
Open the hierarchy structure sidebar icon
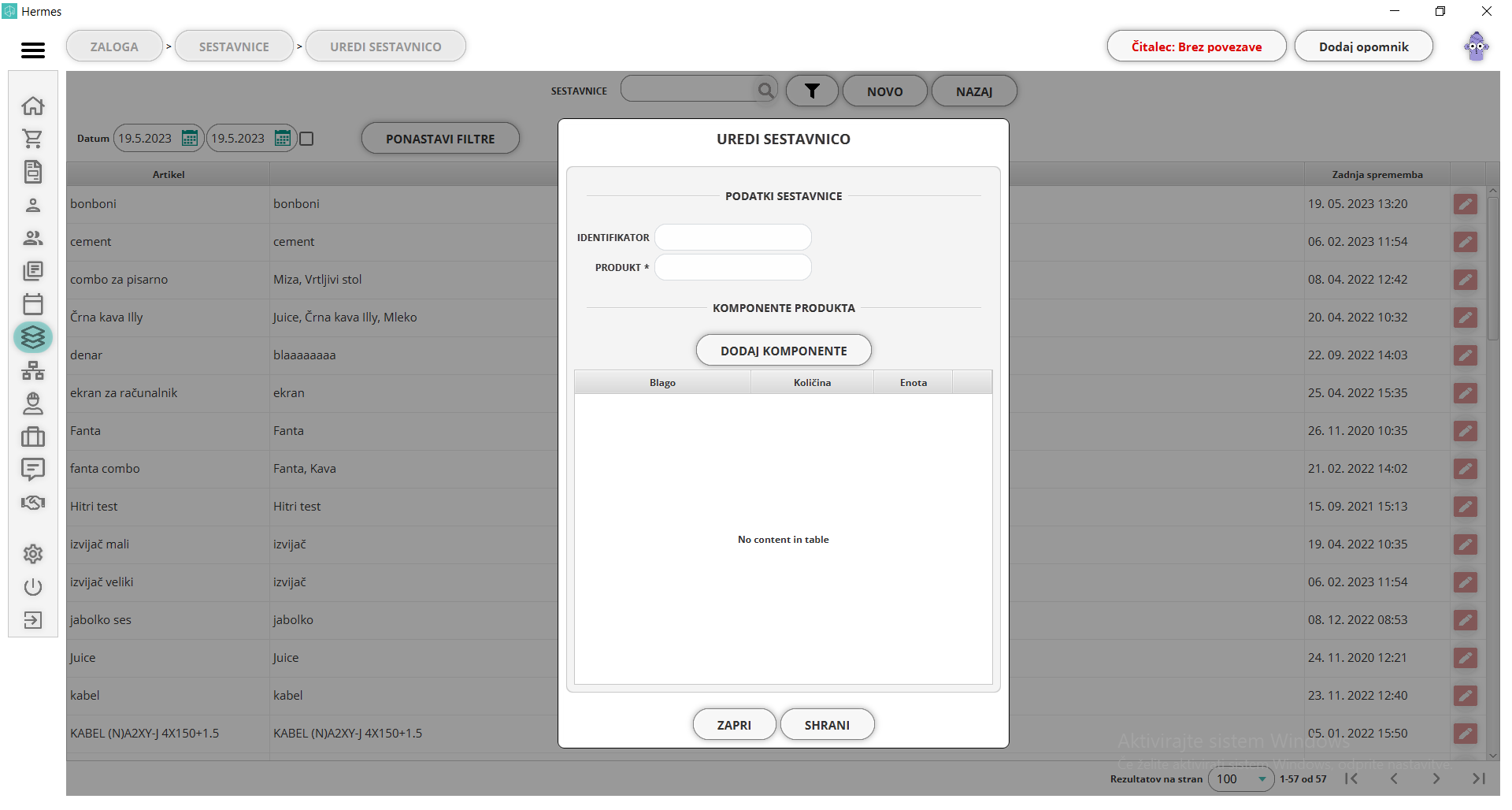pos(33,370)
